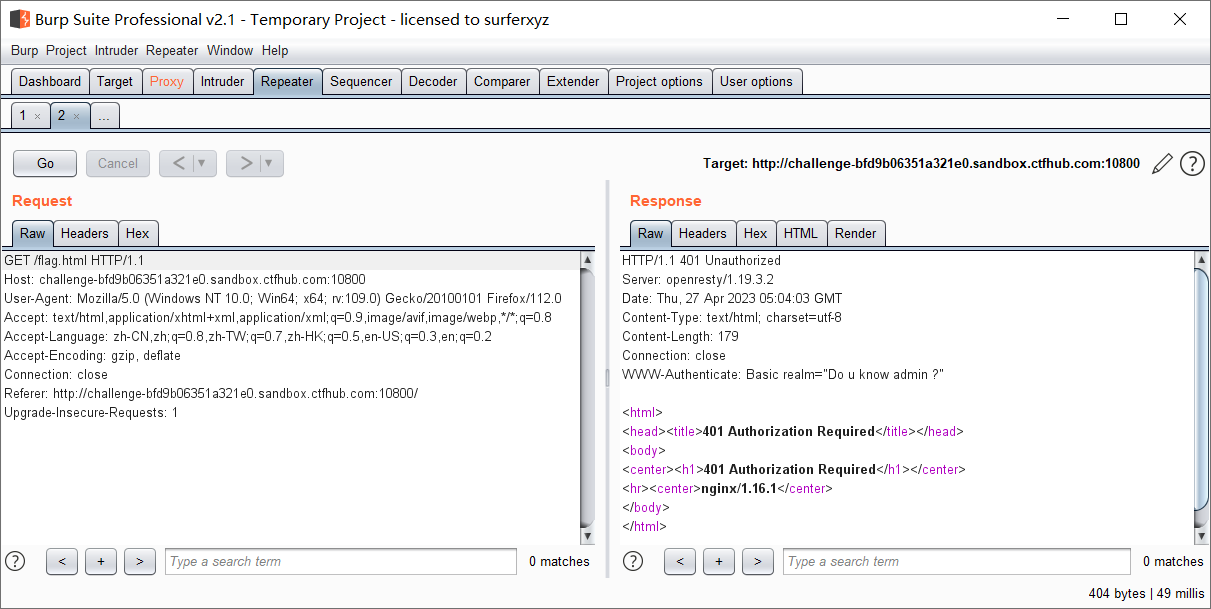This screenshot has height=609, width=1211.
Task: Click the response pane scroll up arrow
Action: [1202, 260]
